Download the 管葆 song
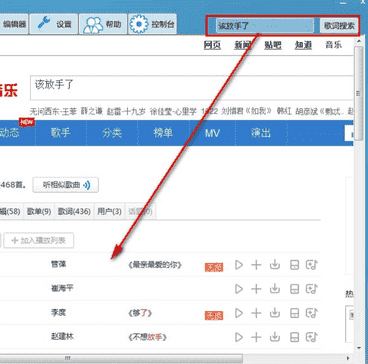 click(x=275, y=265)
